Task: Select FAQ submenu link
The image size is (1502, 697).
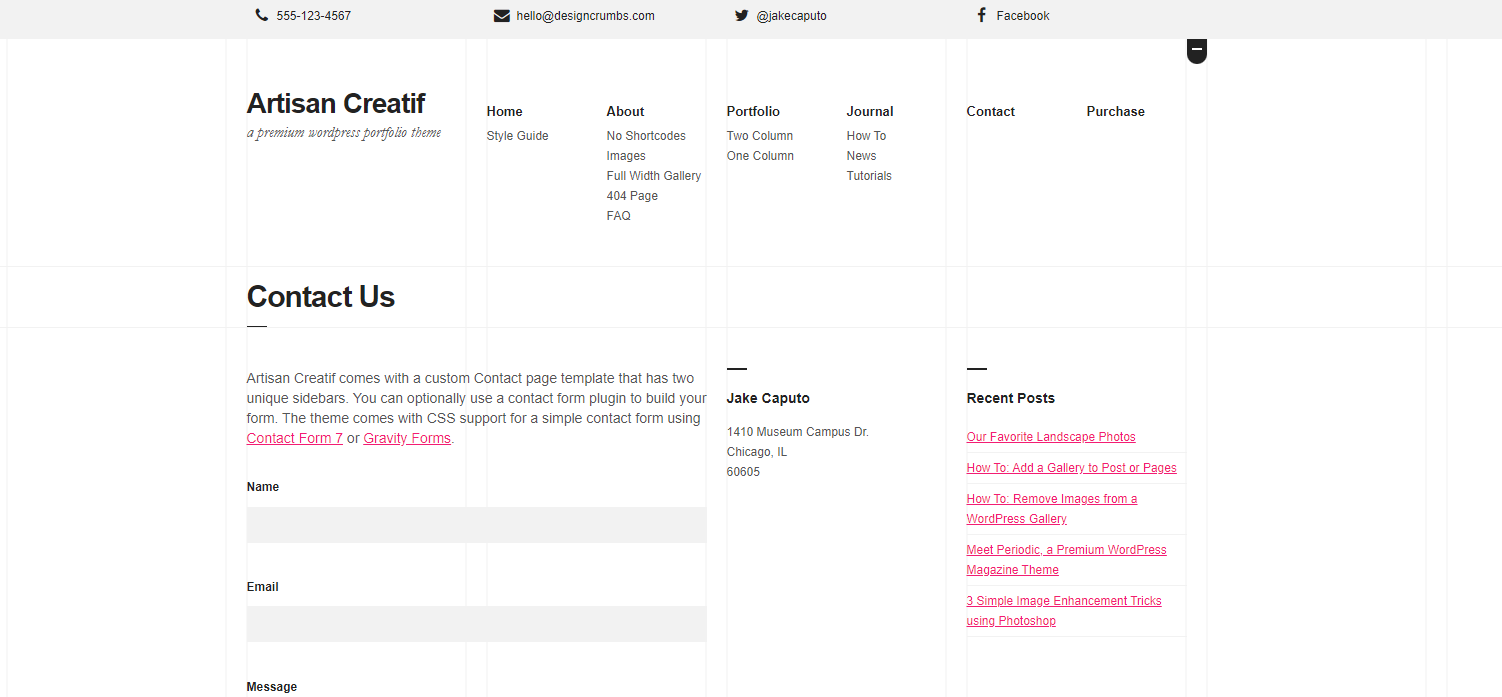Action: point(619,216)
